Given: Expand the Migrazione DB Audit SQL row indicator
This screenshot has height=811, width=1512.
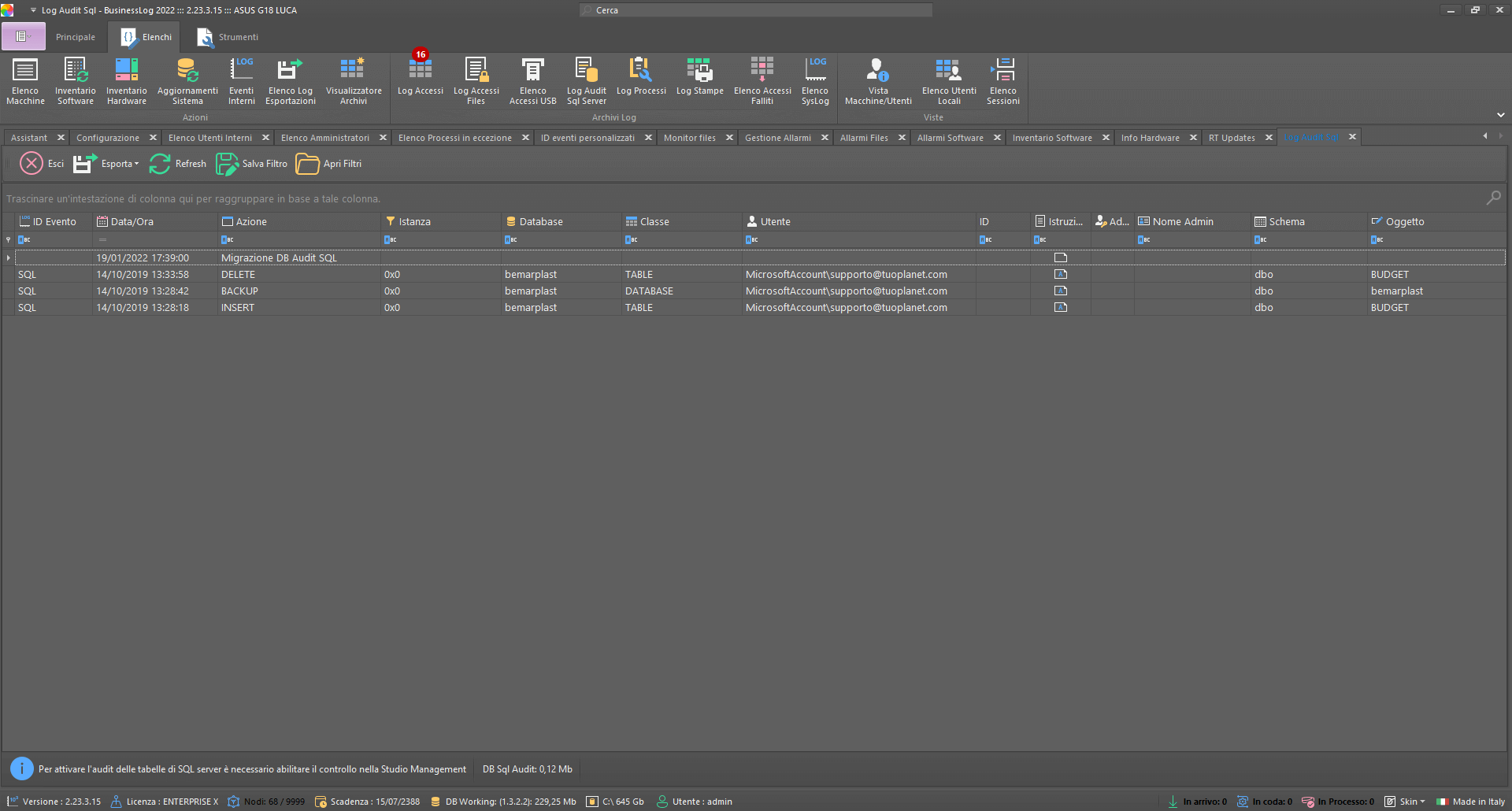Looking at the screenshot, I should pyautogui.click(x=9, y=257).
